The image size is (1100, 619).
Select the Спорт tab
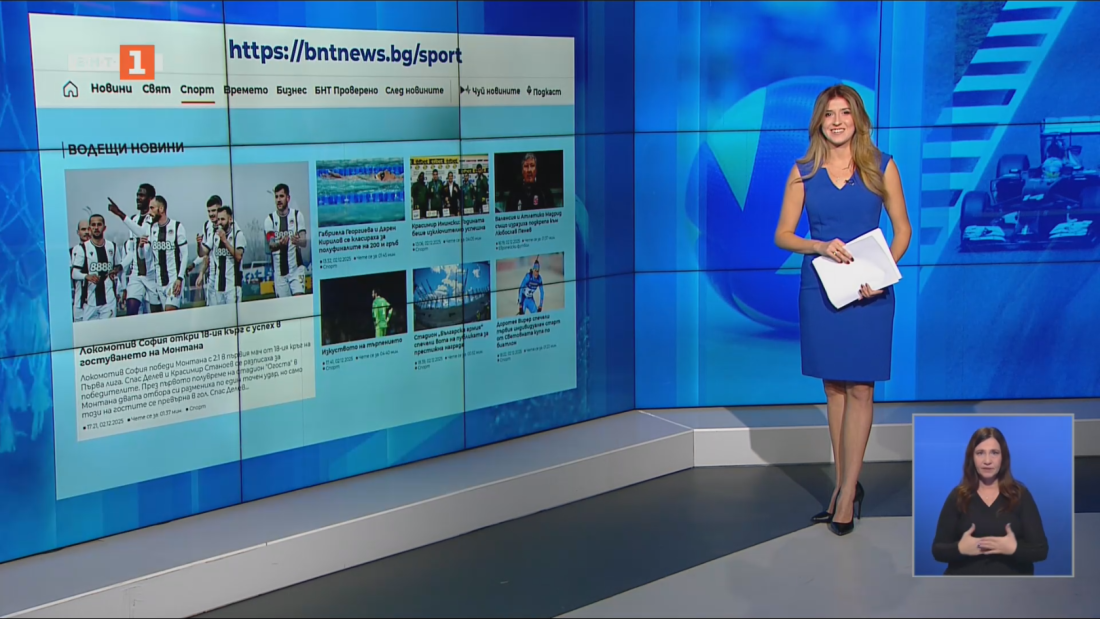point(197,90)
